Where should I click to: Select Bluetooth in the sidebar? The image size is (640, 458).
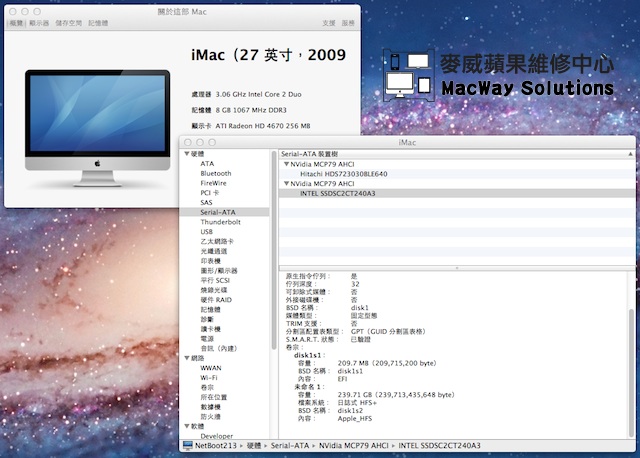(216, 173)
